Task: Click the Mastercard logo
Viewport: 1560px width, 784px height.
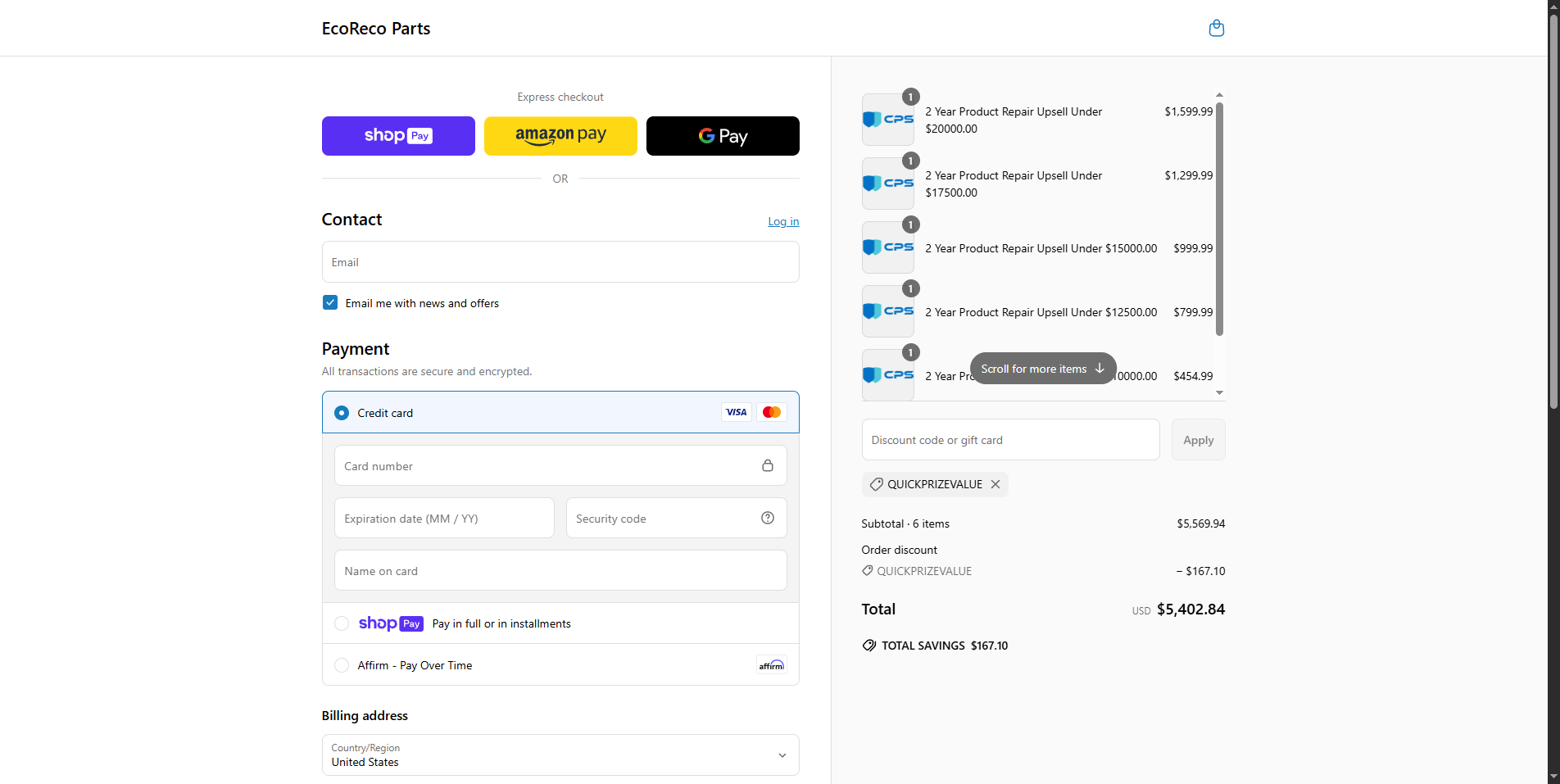Action: pos(772,412)
